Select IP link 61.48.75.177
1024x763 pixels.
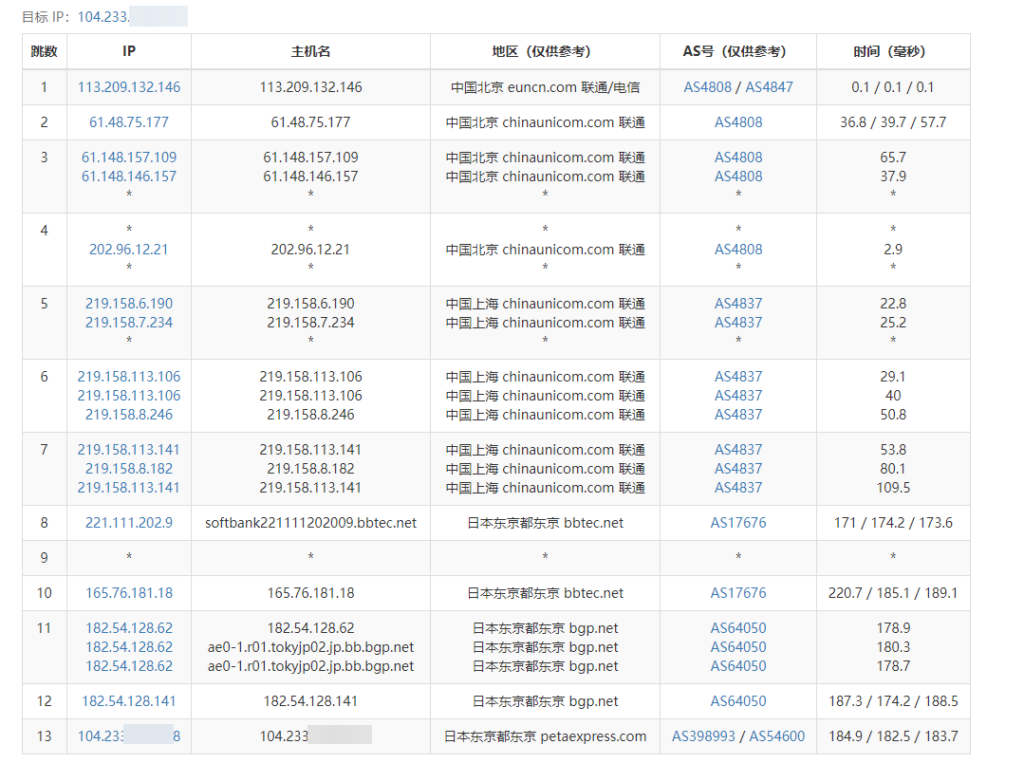pos(129,122)
